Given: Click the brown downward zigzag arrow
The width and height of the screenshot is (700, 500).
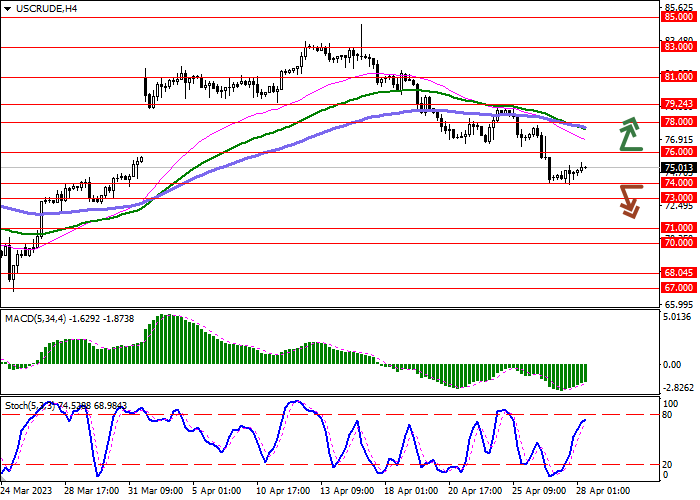Looking at the screenshot, I should pos(631,202).
